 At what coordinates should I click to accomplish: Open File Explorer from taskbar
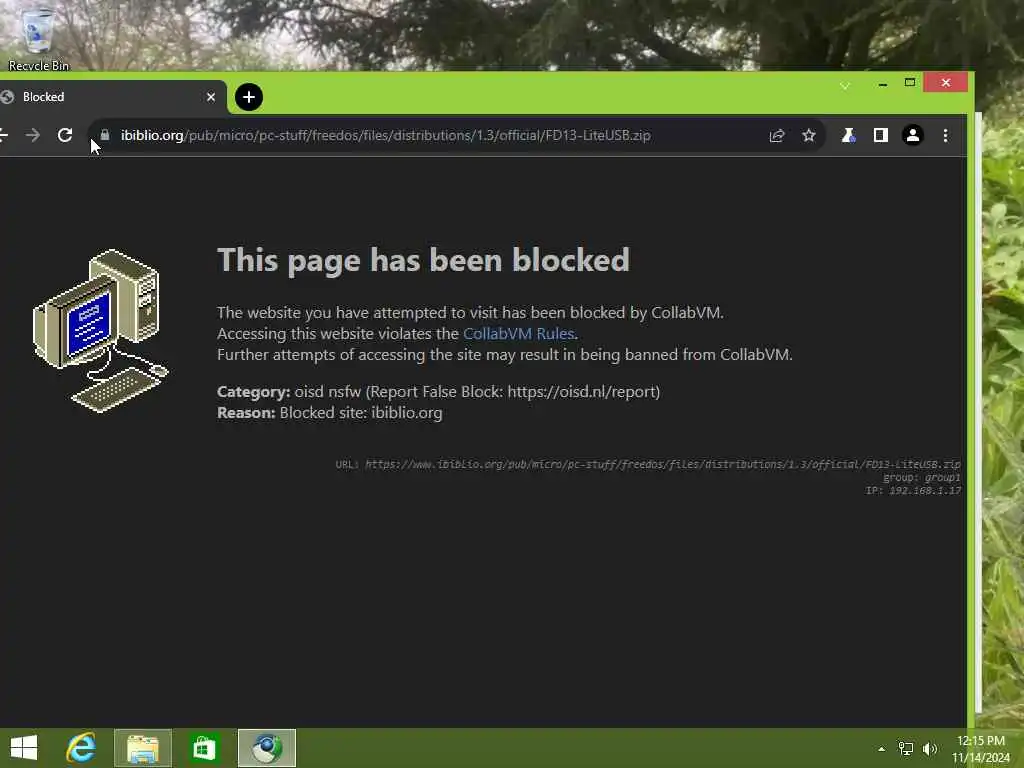[143, 748]
